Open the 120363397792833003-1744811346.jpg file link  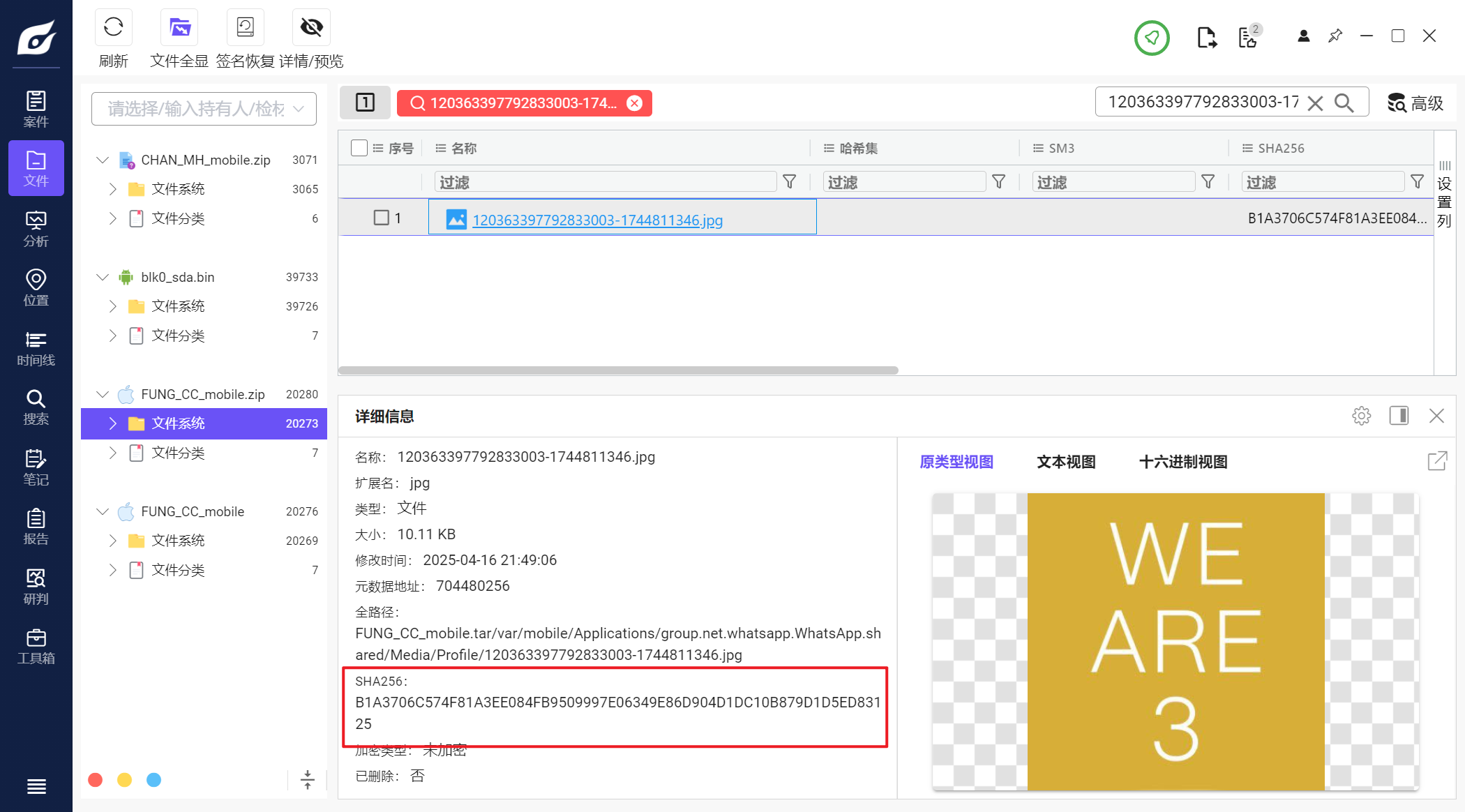point(597,220)
